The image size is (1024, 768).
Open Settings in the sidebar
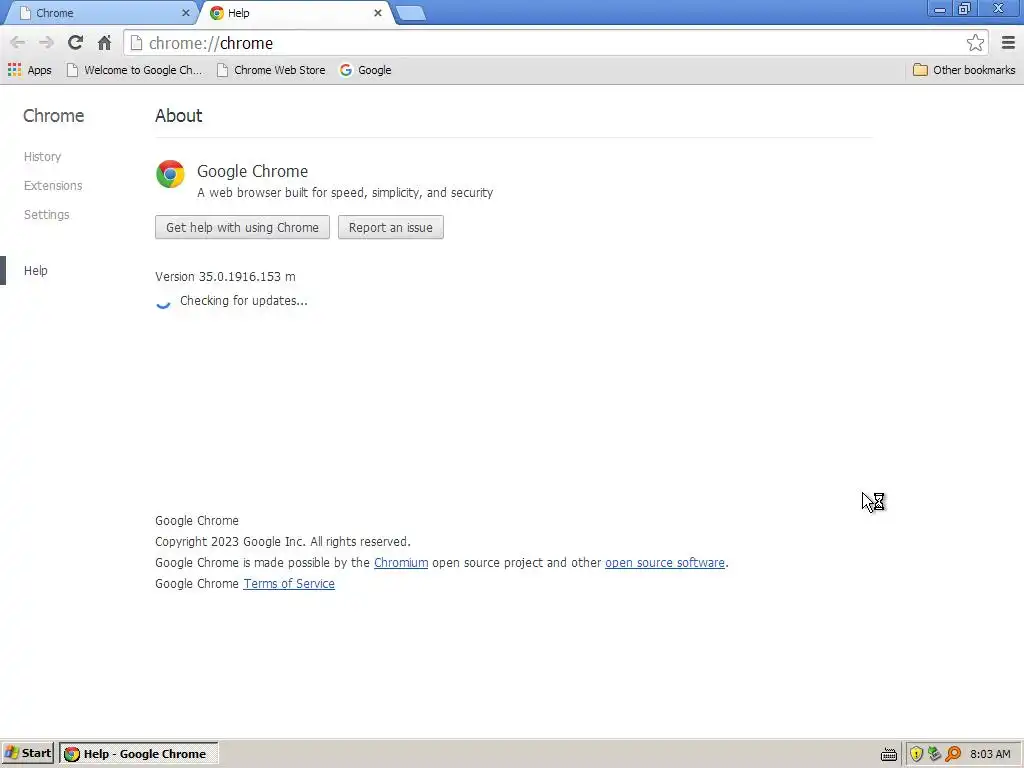pyautogui.click(x=46, y=214)
